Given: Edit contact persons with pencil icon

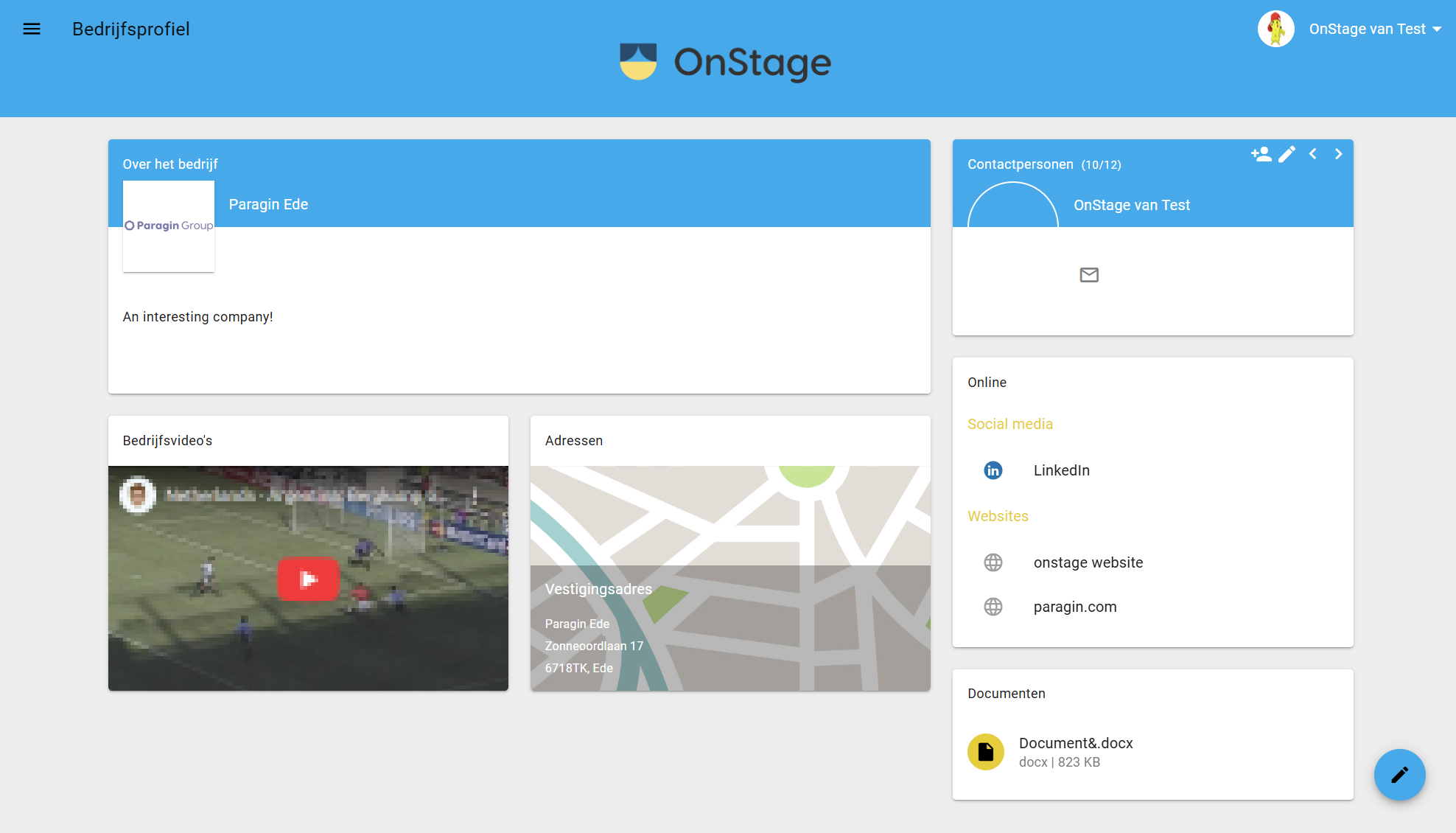Looking at the screenshot, I should click(x=1287, y=154).
